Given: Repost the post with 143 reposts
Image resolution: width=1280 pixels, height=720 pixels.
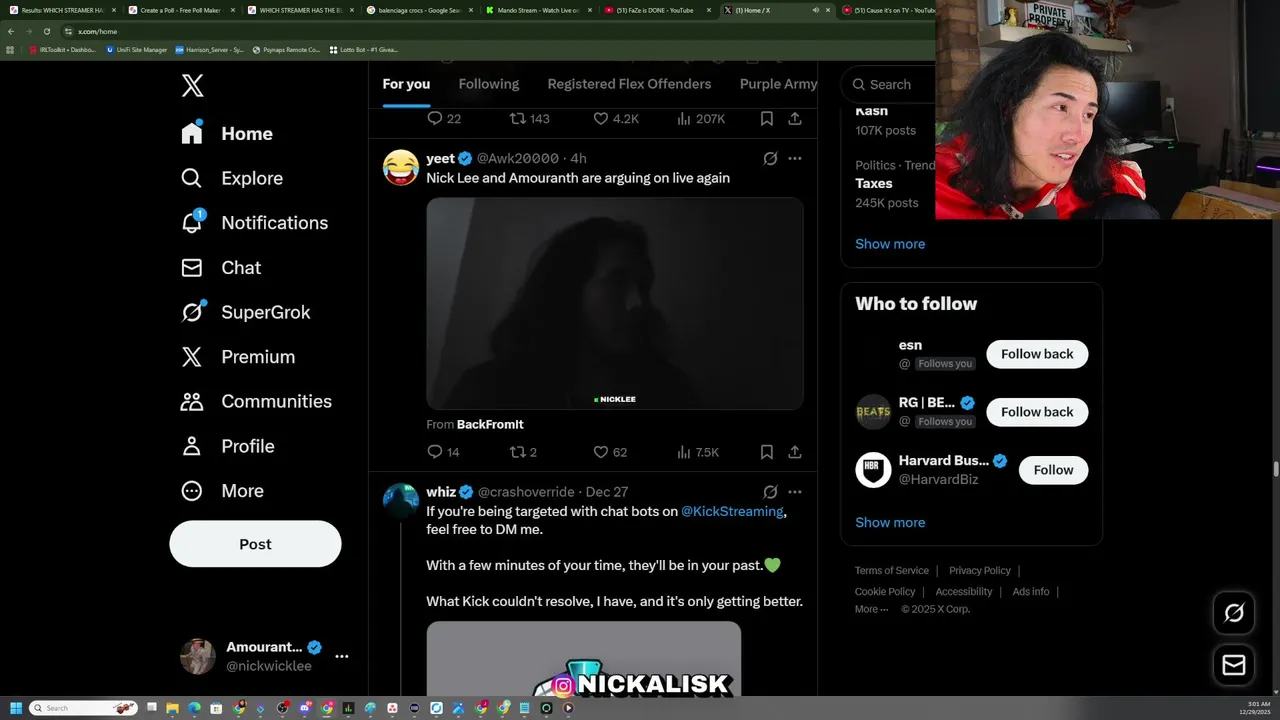Looking at the screenshot, I should [x=530, y=119].
